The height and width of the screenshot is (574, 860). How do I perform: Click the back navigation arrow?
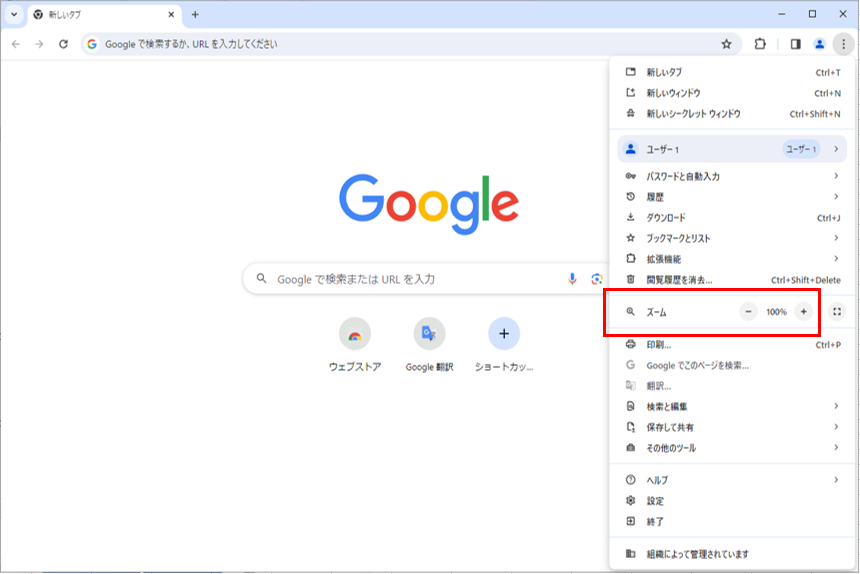(15, 44)
